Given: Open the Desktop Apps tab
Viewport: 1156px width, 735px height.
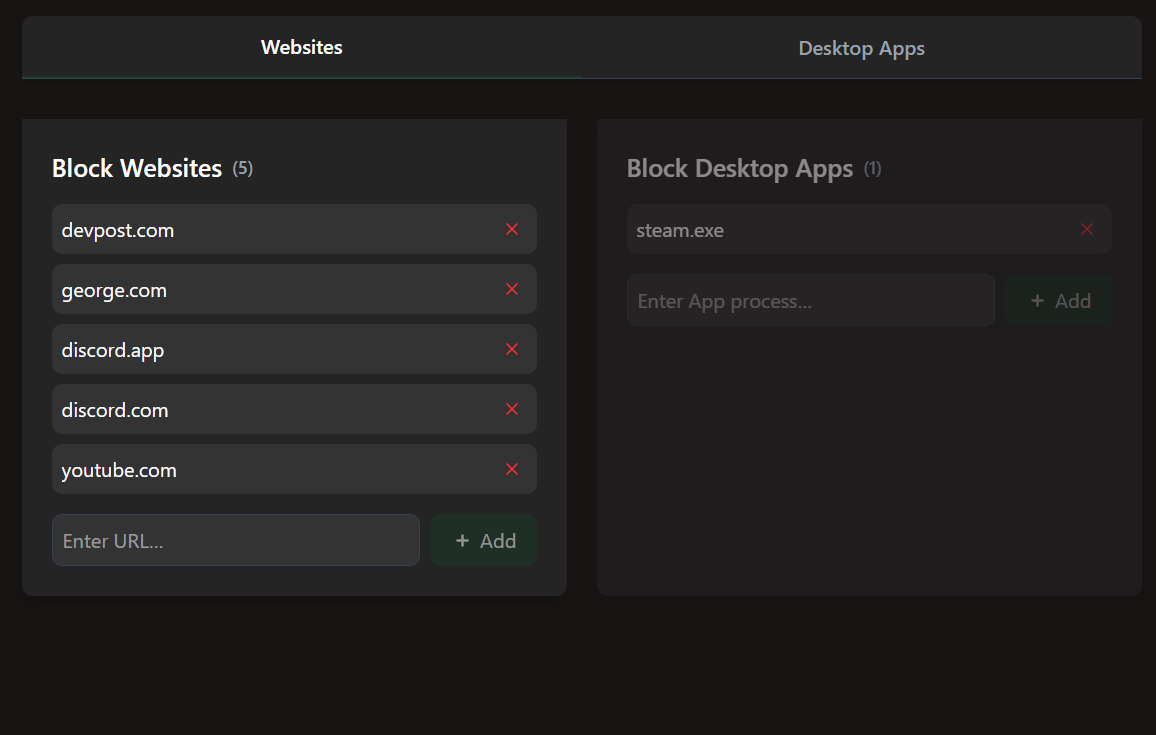Looking at the screenshot, I should tap(861, 48).
